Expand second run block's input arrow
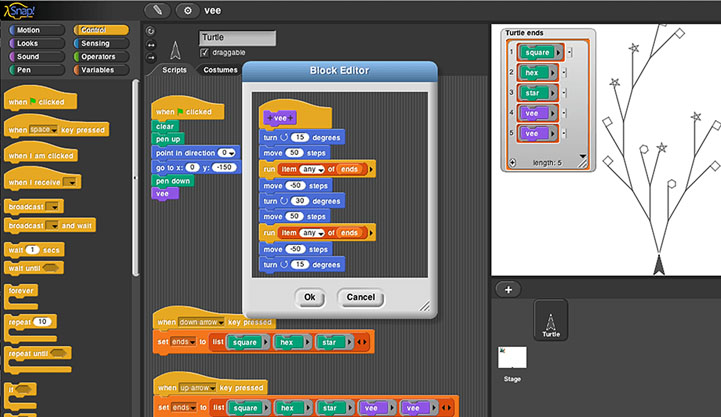 click(371, 234)
